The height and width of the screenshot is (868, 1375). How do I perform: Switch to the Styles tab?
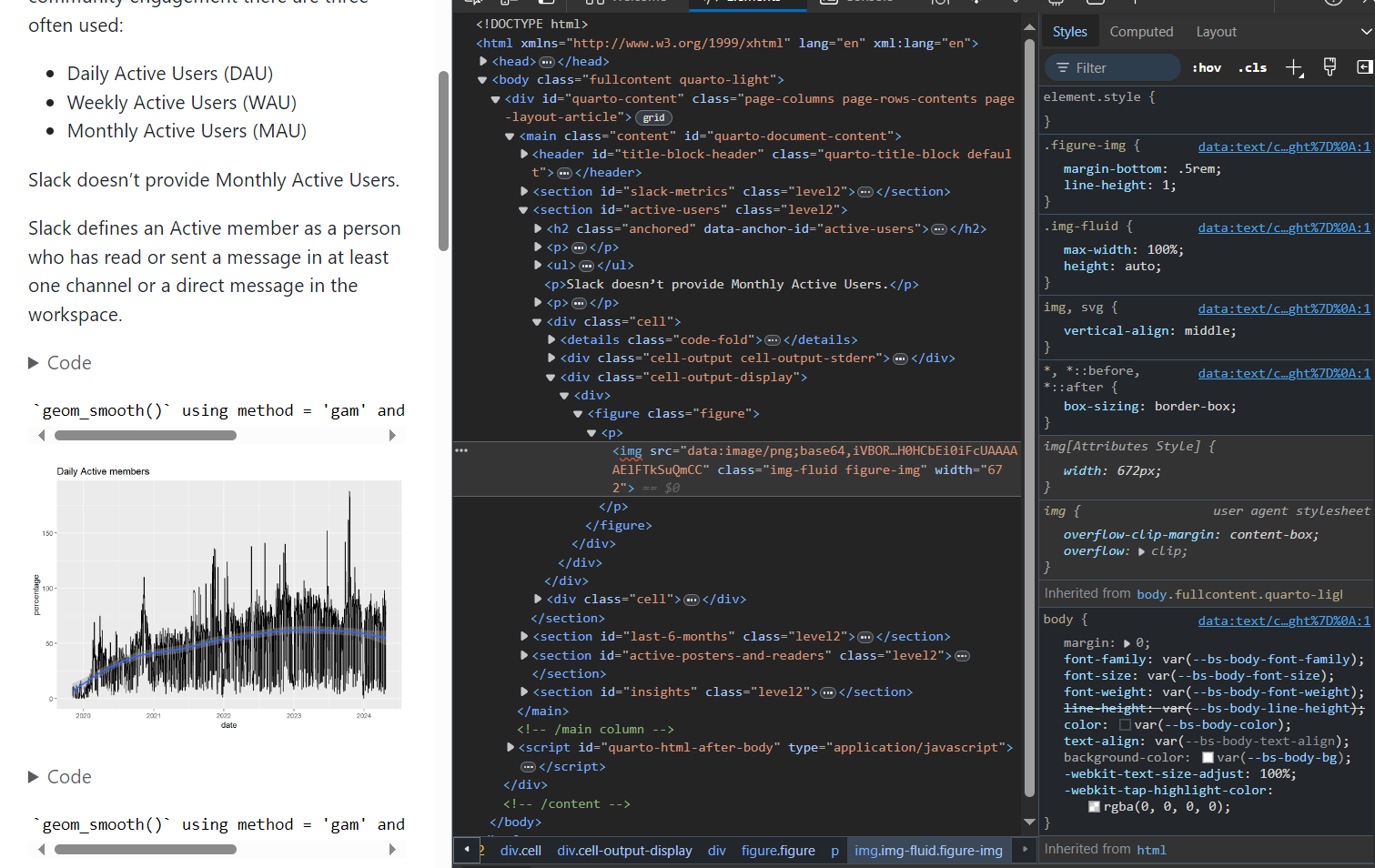click(1070, 32)
